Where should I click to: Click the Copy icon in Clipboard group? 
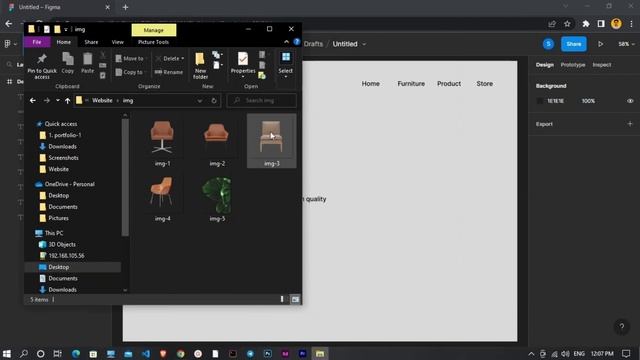point(68,59)
